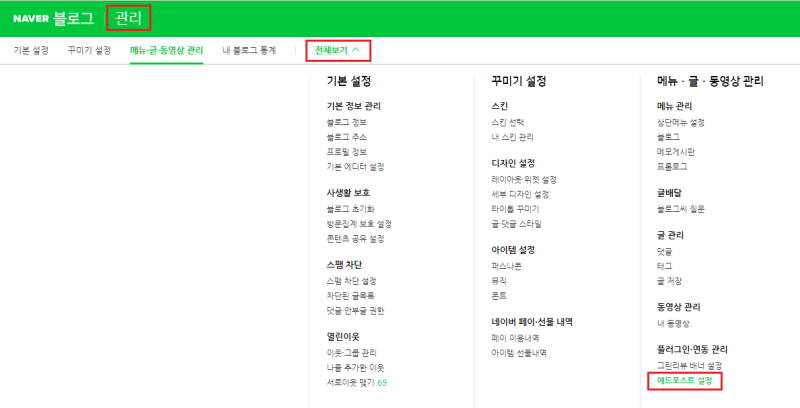
Task: Switch to the 기본 설정 tab
Action: [x=31, y=50]
